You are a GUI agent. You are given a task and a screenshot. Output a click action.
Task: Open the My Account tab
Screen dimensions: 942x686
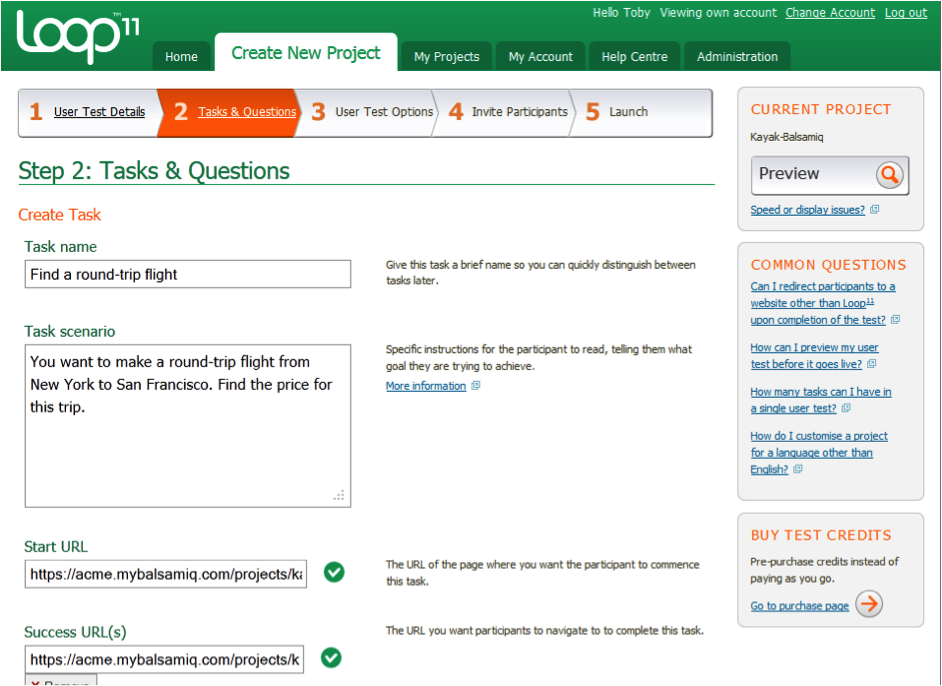pos(540,56)
